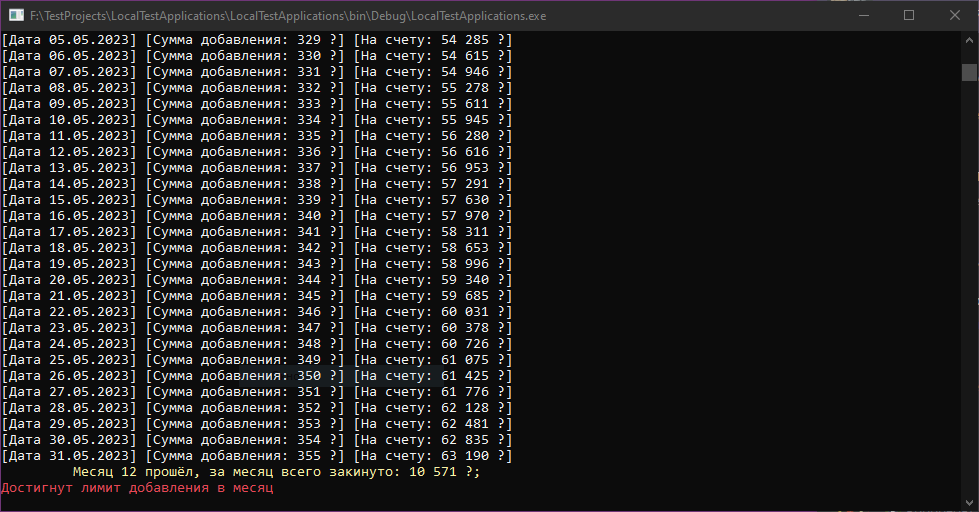Click the line dated 28.05.2023
This screenshot has width=979, height=512.
click(257, 408)
